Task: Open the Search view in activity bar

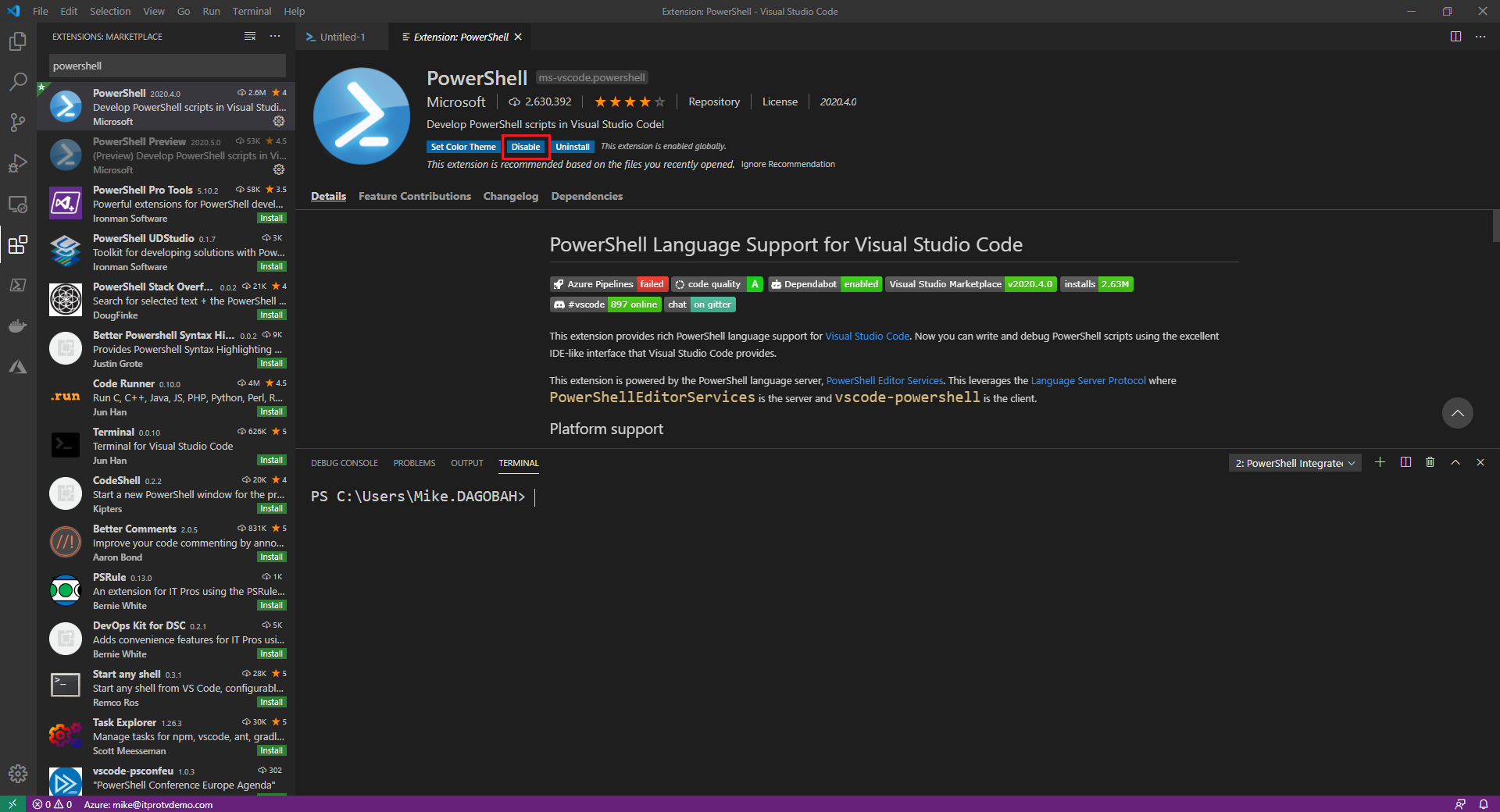Action: click(x=18, y=81)
